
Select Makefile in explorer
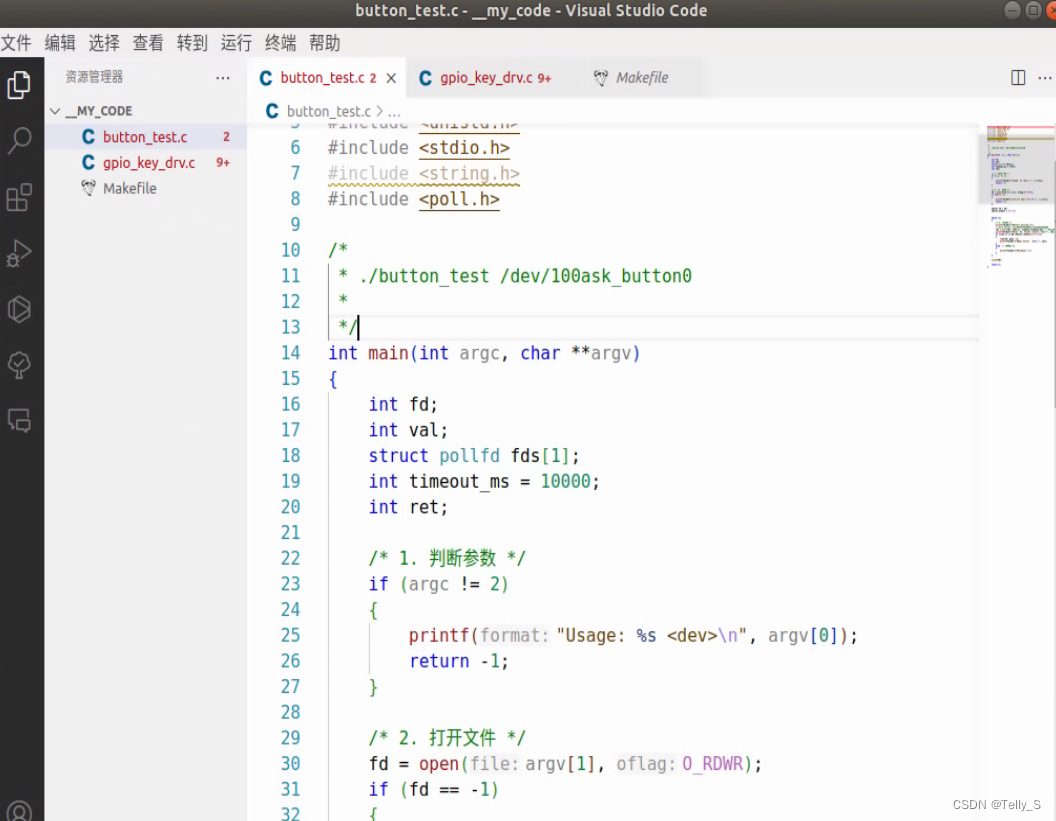[x=145, y=188]
